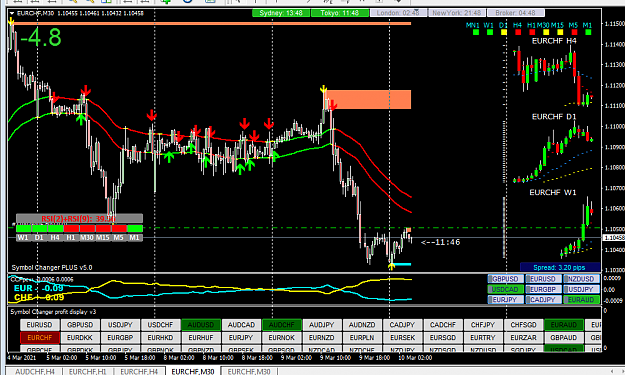Open EURUSD from the right-side quick panel
Viewport: 625px width, 375px height.
(x=543, y=279)
